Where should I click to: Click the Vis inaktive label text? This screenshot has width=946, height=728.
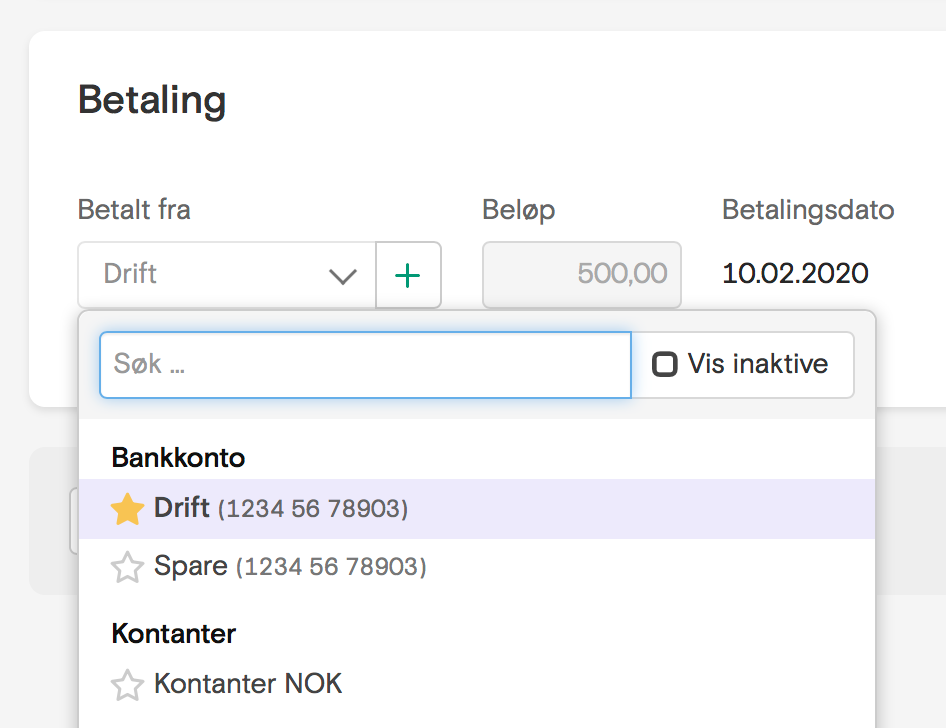pos(758,364)
